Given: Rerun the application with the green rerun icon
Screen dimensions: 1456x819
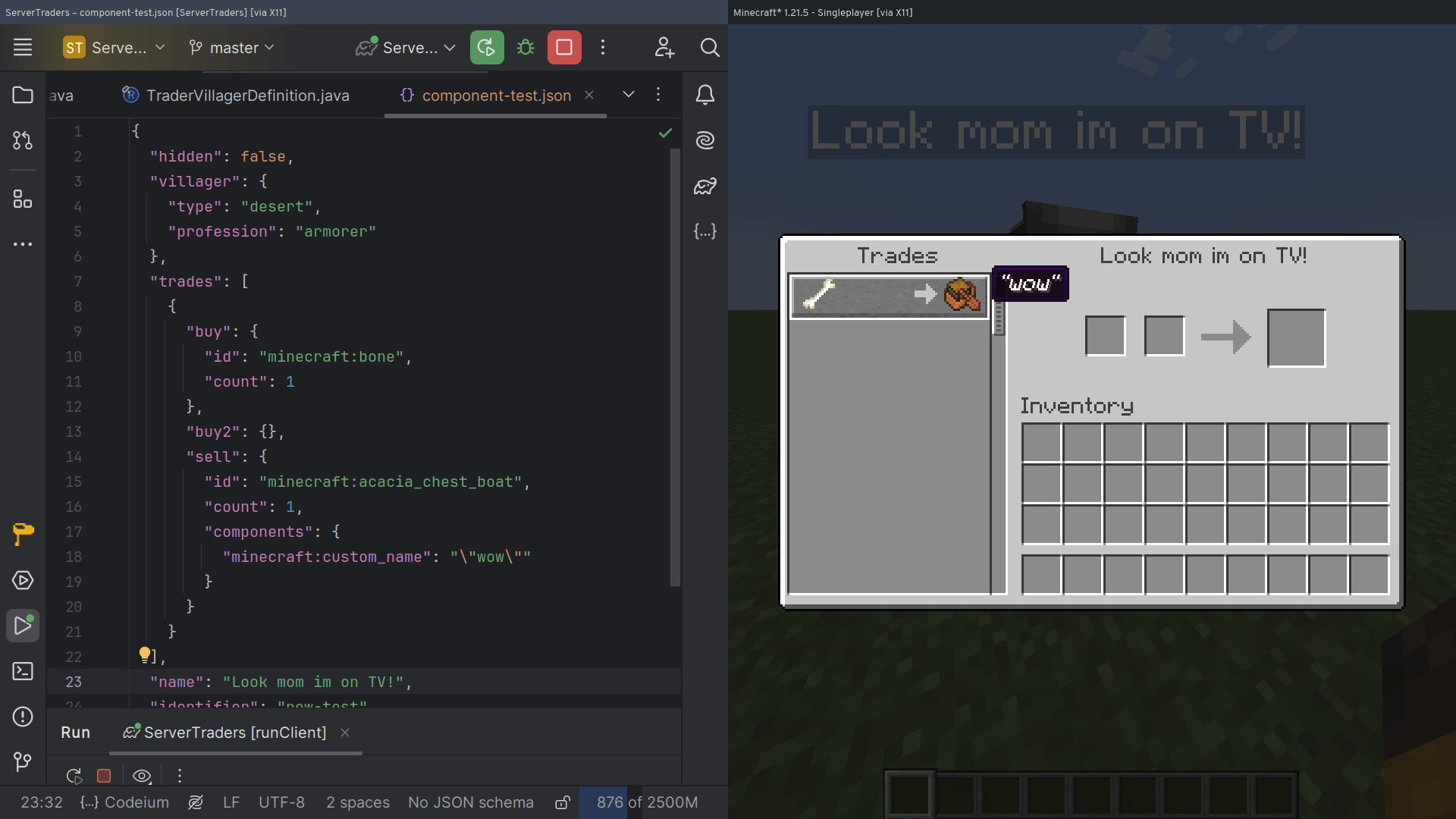Looking at the screenshot, I should click(487, 47).
